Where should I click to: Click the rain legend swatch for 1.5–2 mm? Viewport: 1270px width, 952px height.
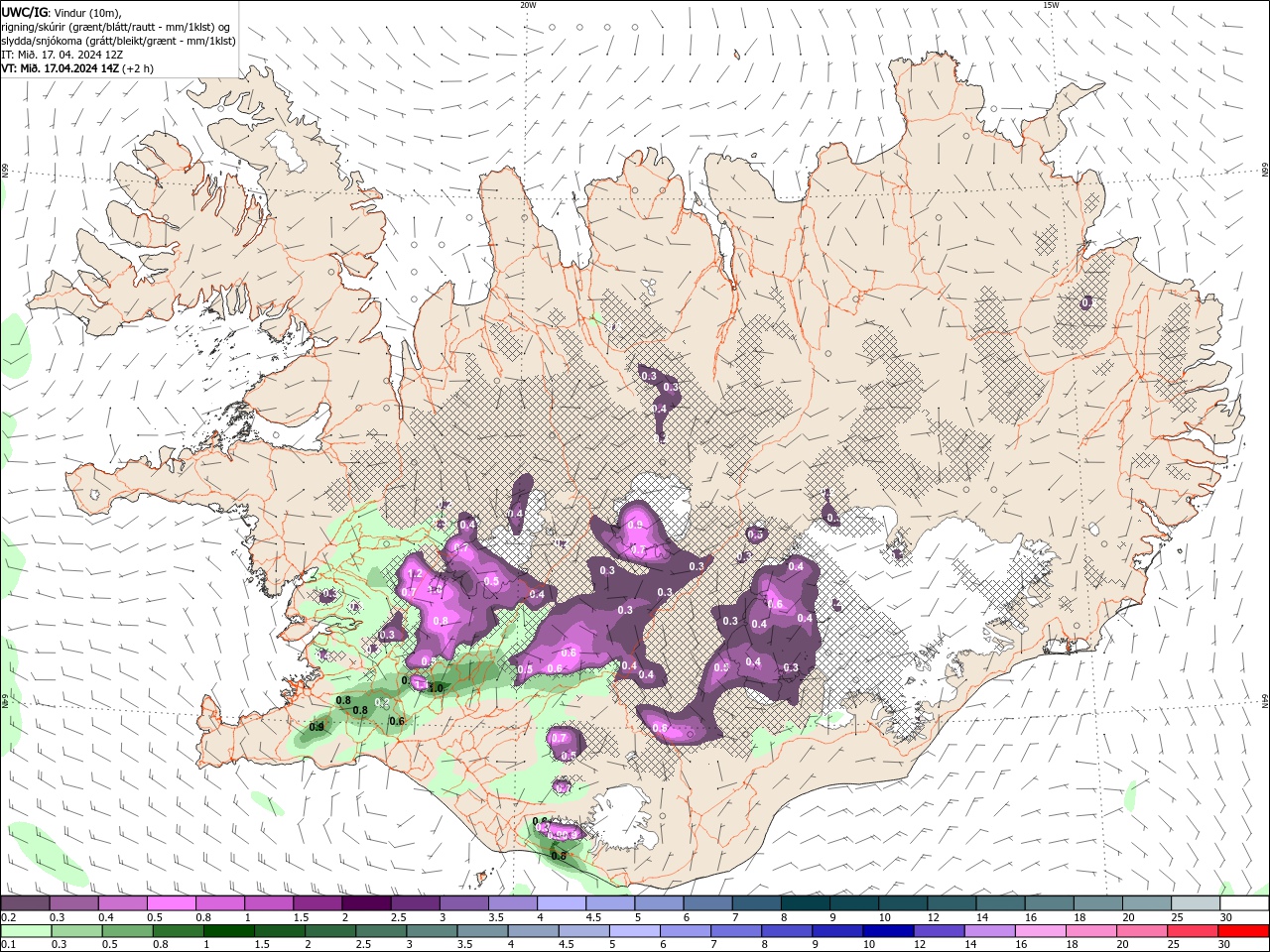[279, 931]
